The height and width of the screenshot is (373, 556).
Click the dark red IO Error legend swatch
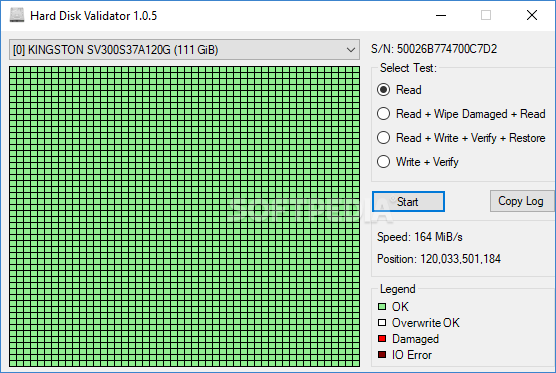(x=382, y=355)
